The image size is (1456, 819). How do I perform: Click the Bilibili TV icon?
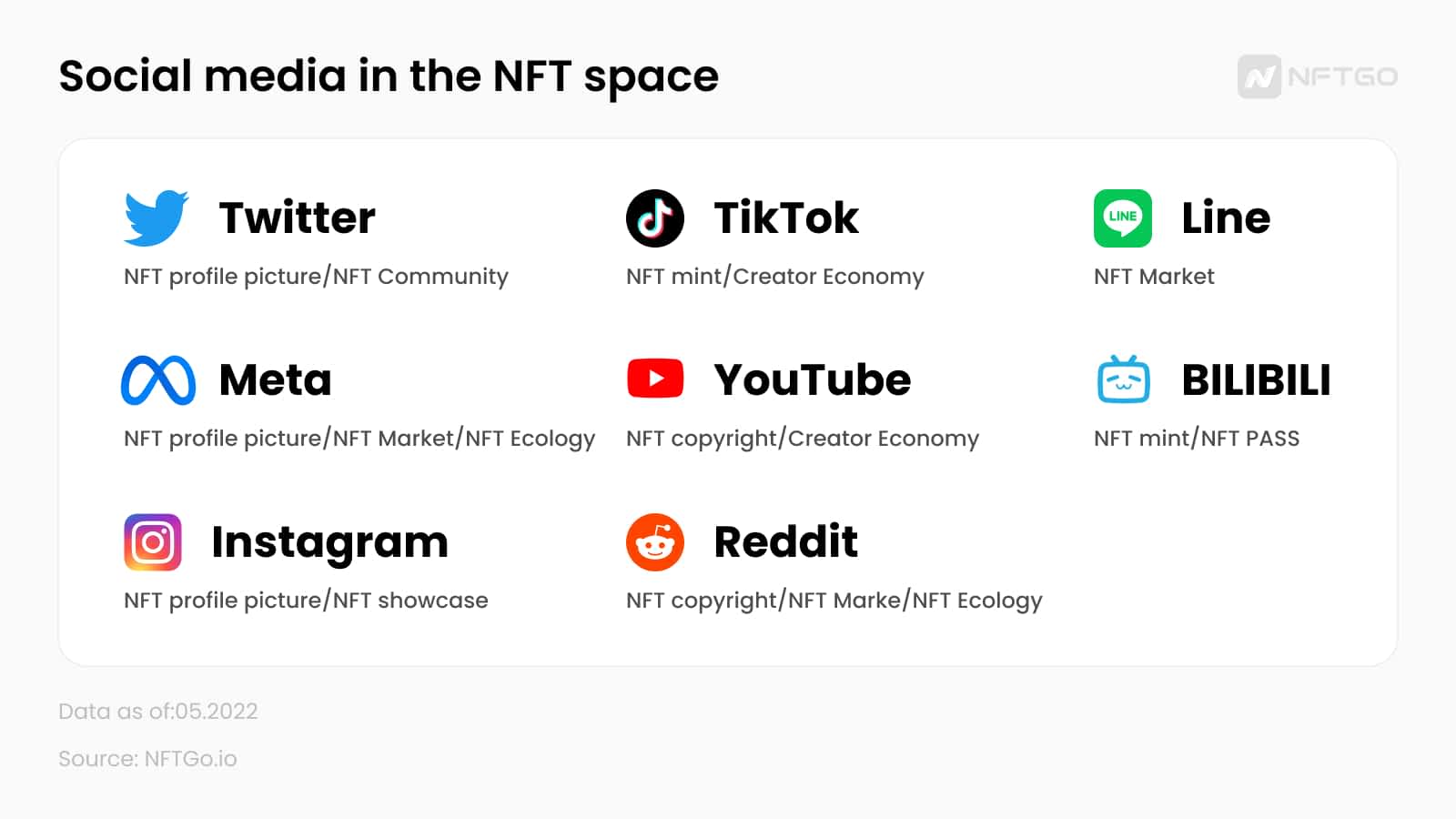coord(1123,379)
